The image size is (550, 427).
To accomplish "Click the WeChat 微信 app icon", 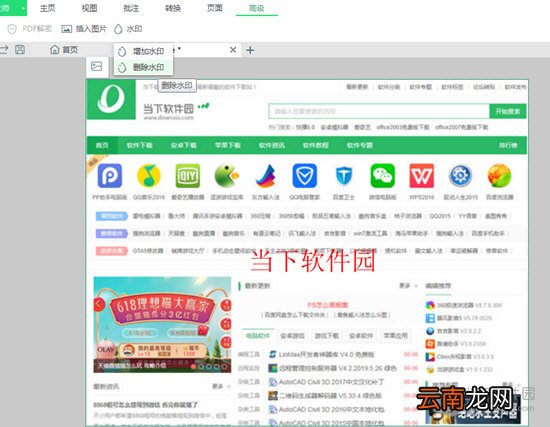I will (x=383, y=176).
